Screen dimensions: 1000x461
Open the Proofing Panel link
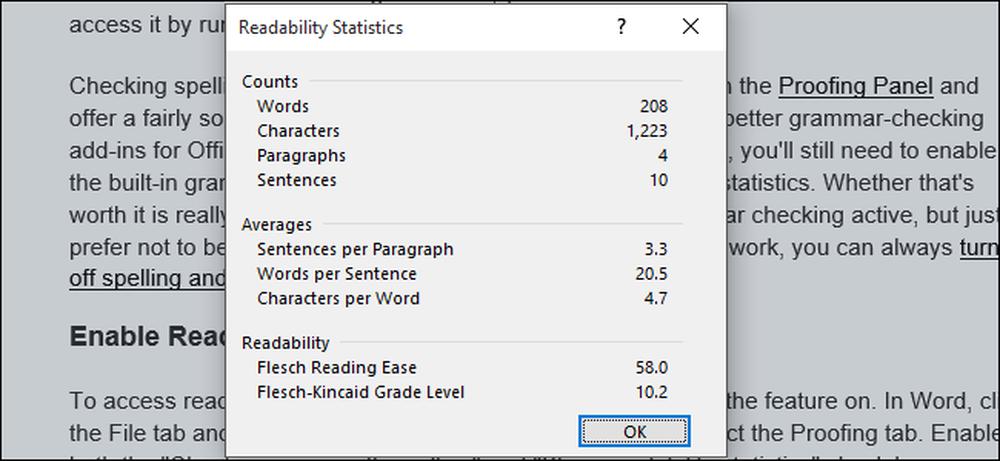tap(855, 86)
